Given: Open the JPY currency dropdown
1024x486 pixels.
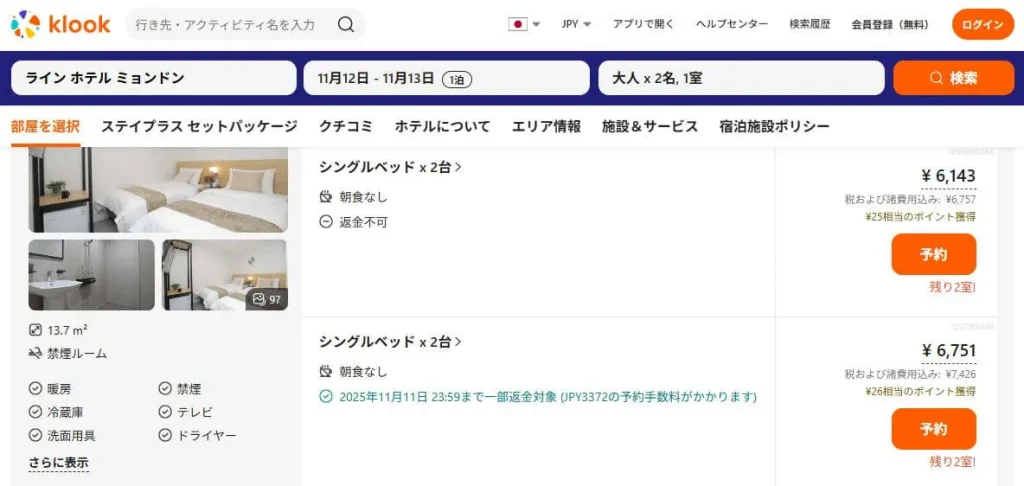Looking at the screenshot, I should click(x=576, y=24).
